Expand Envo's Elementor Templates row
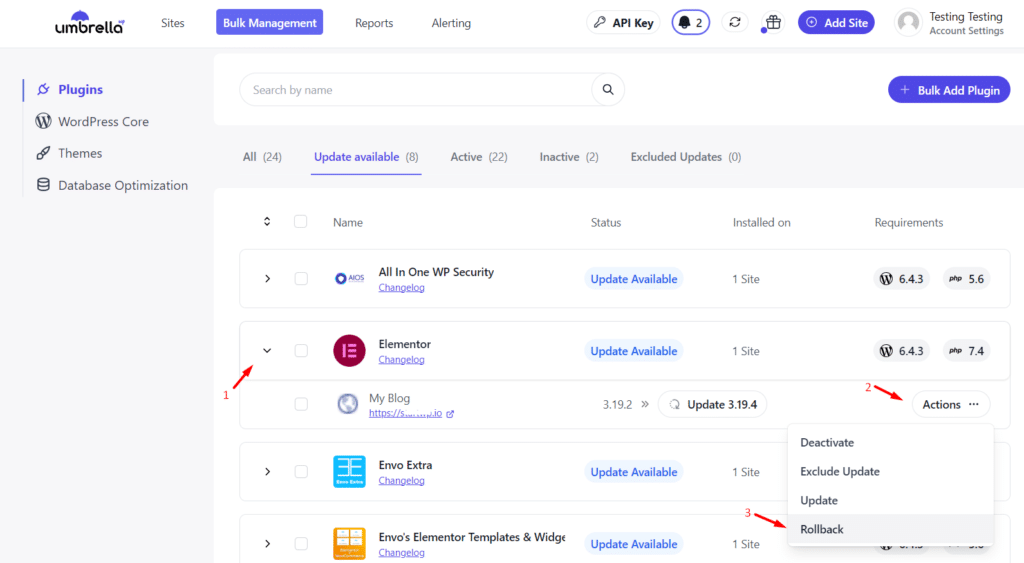Screen dimensions: 1024x563 point(267,543)
